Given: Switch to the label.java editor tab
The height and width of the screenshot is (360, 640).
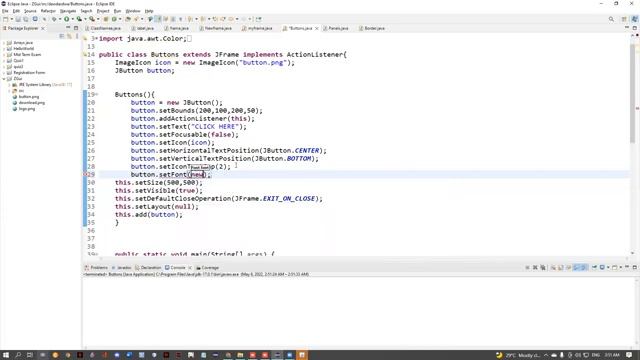Looking at the screenshot, I should click(143, 29).
